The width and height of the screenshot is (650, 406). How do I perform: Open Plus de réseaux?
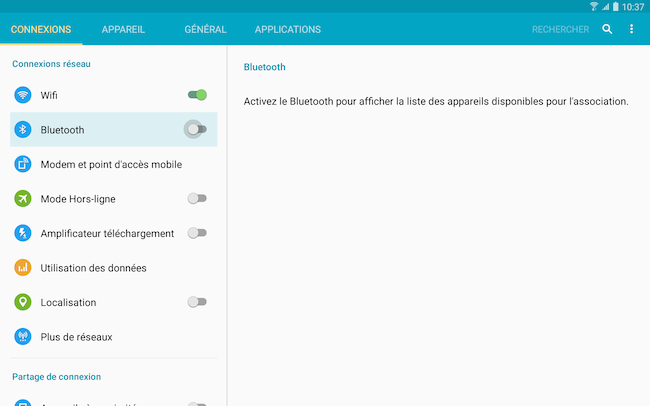(x=114, y=336)
